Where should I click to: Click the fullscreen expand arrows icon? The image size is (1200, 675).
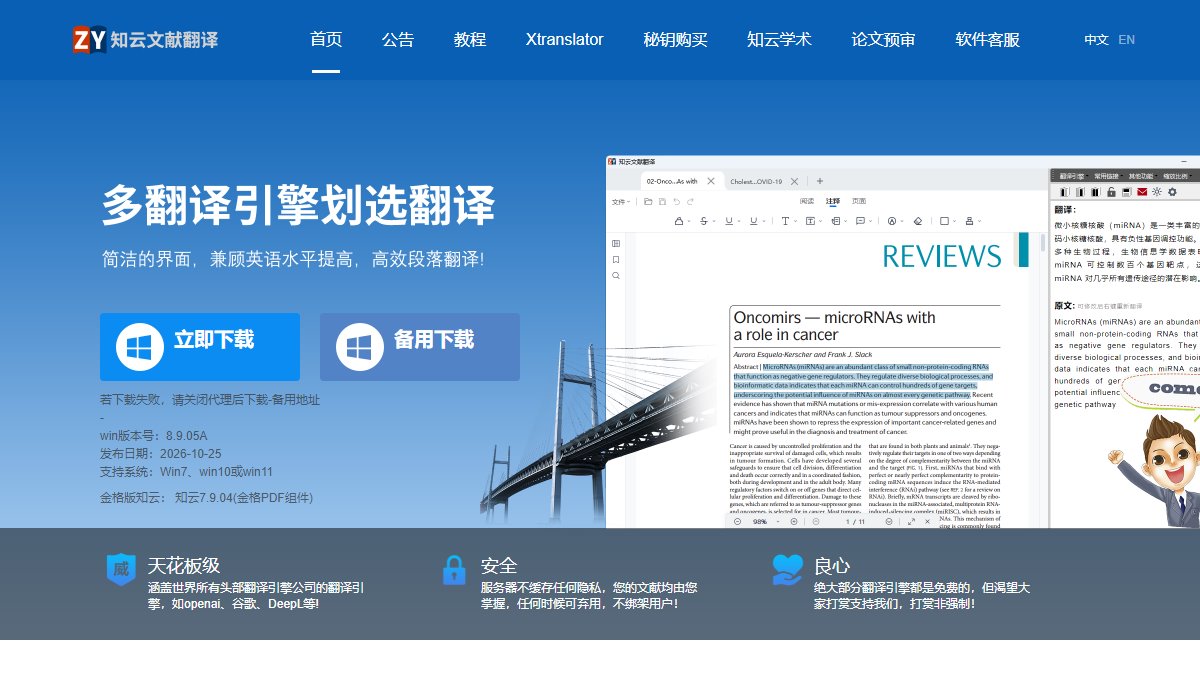[911, 521]
